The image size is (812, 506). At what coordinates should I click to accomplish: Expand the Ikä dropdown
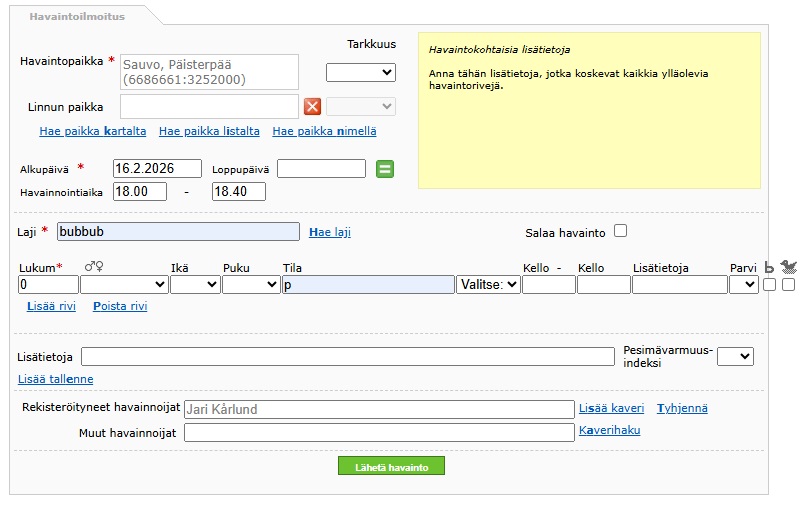(194, 285)
